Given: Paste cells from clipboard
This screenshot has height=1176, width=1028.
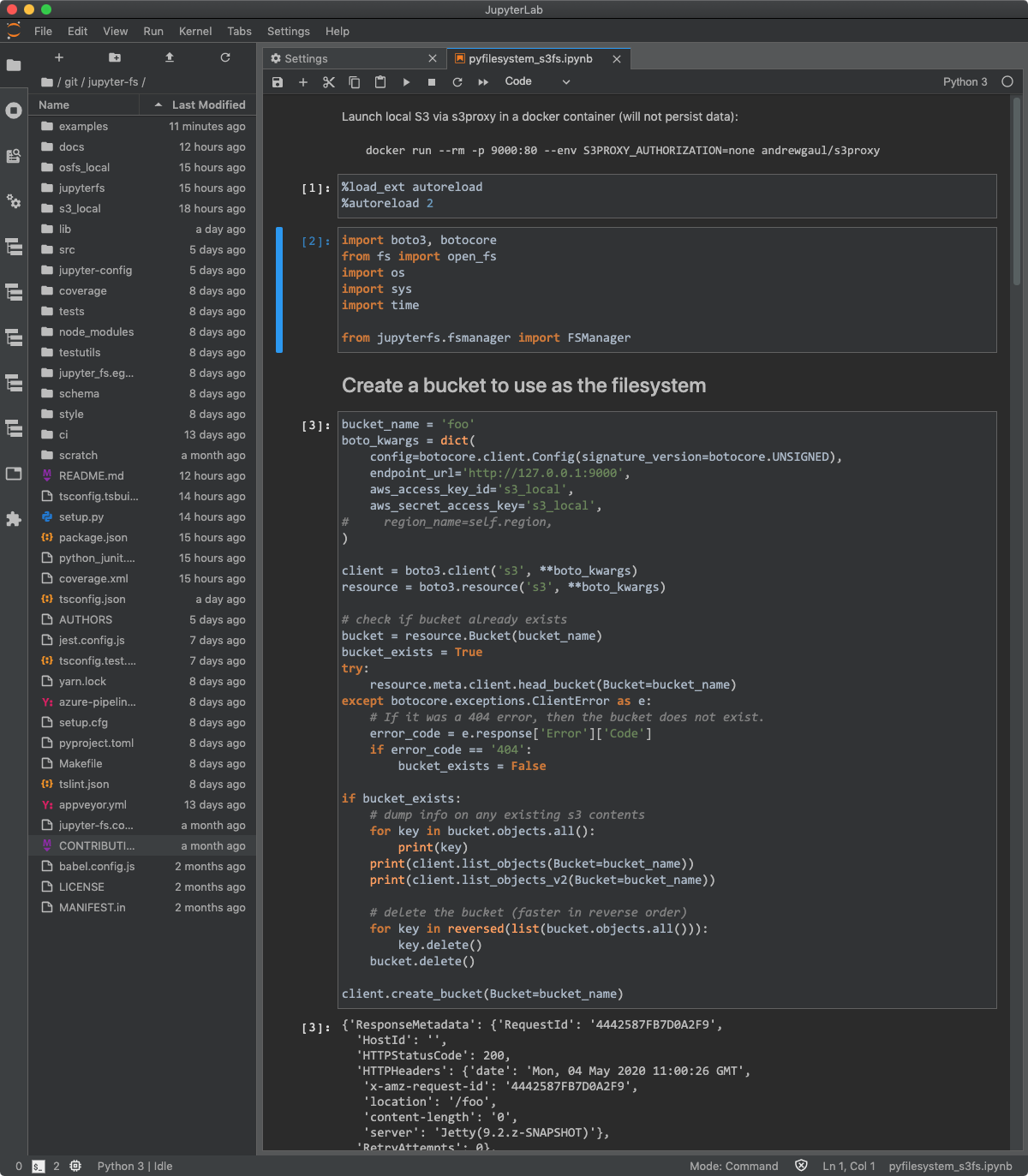Looking at the screenshot, I should point(380,82).
